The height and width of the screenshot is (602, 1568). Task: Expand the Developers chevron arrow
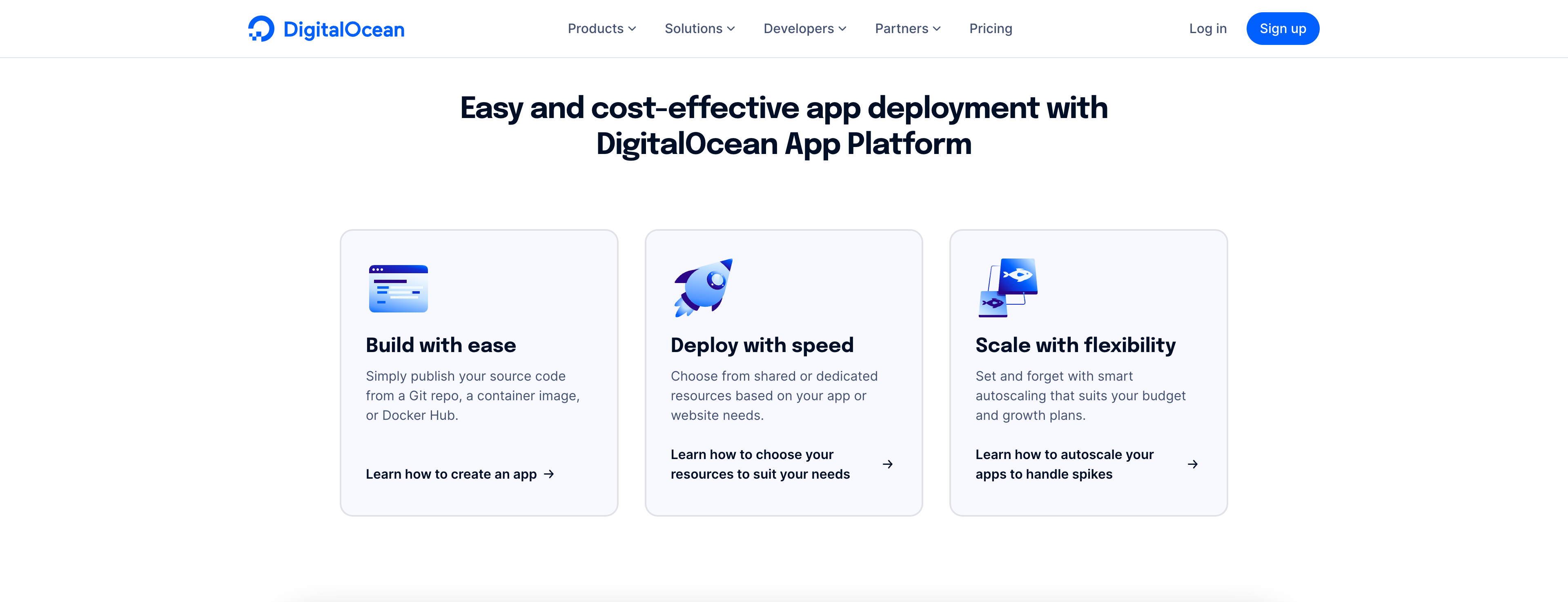point(842,29)
